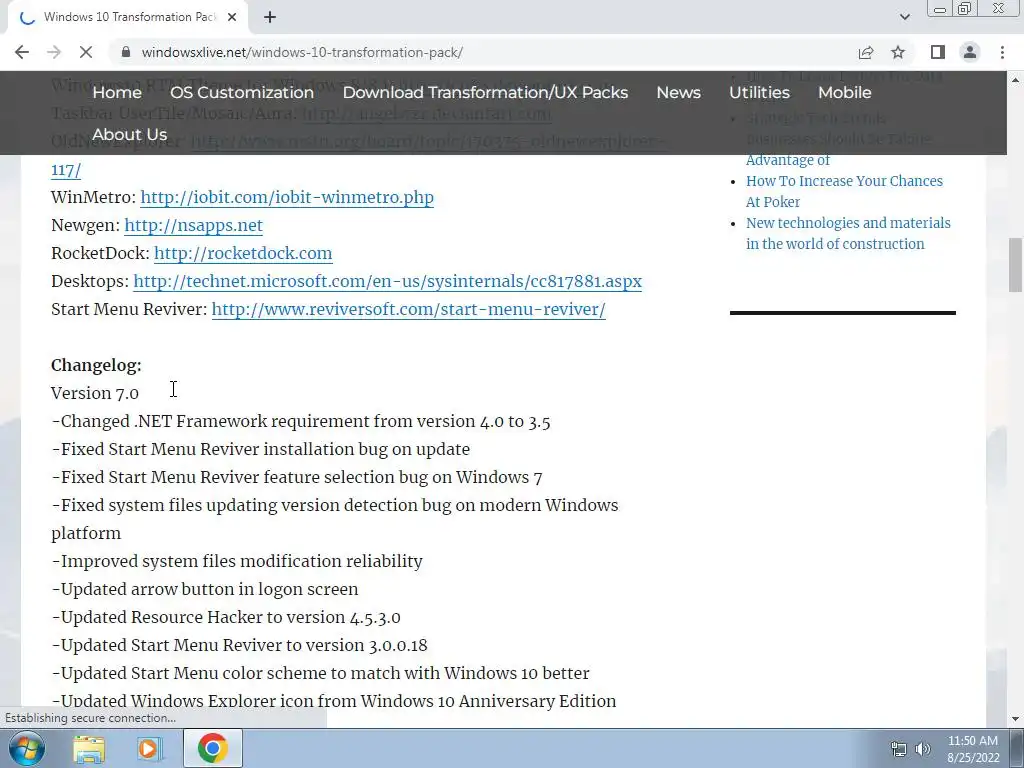Click Updated arrow button in logon screen
This screenshot has width=1024, height=768.
click(204, 589)
